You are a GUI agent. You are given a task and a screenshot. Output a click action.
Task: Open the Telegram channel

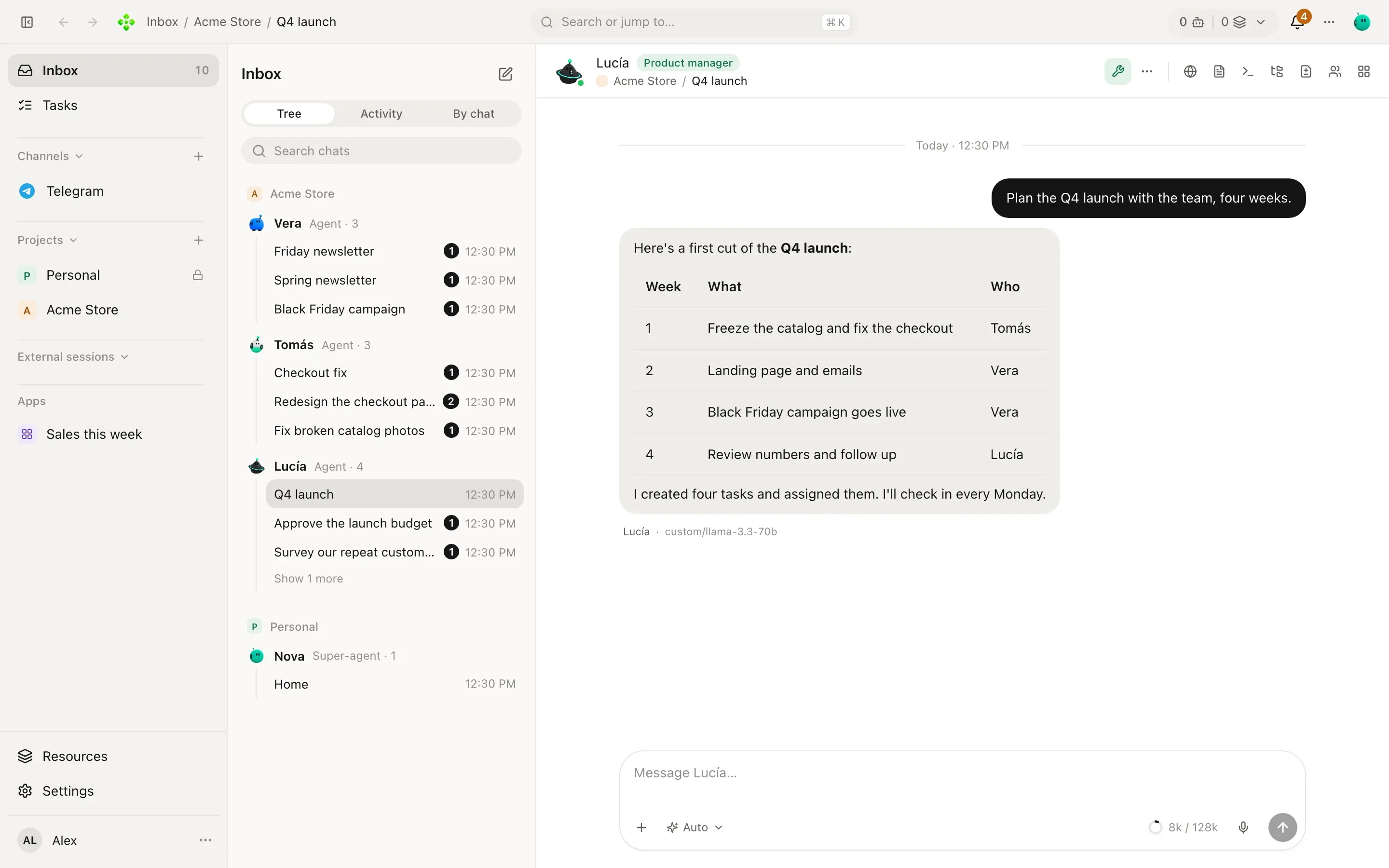(x=113, y=191)
